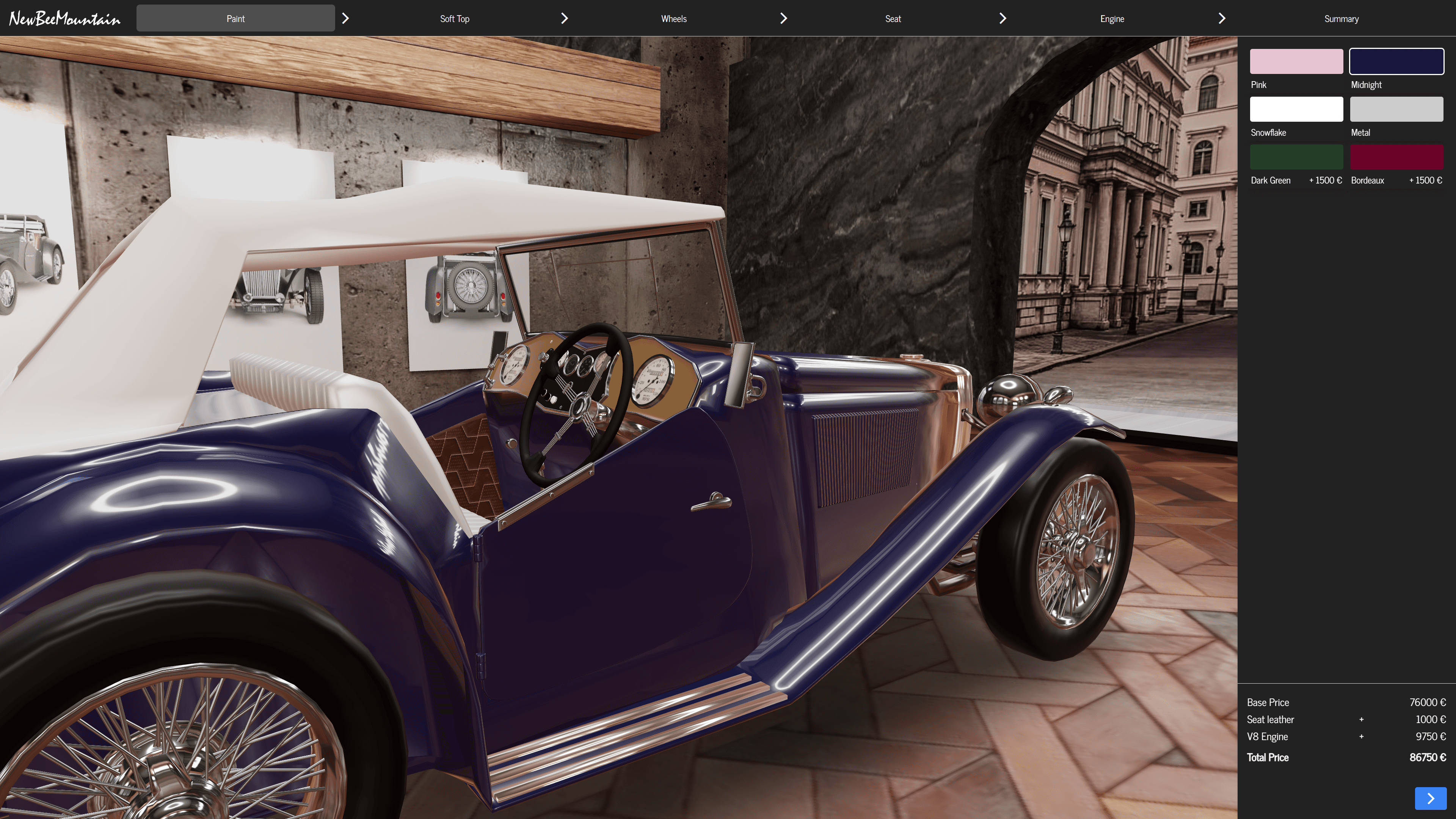Switch to the Soft Top step
The height and width of the screenshot is (819, 1456).
tap(455, 18)
